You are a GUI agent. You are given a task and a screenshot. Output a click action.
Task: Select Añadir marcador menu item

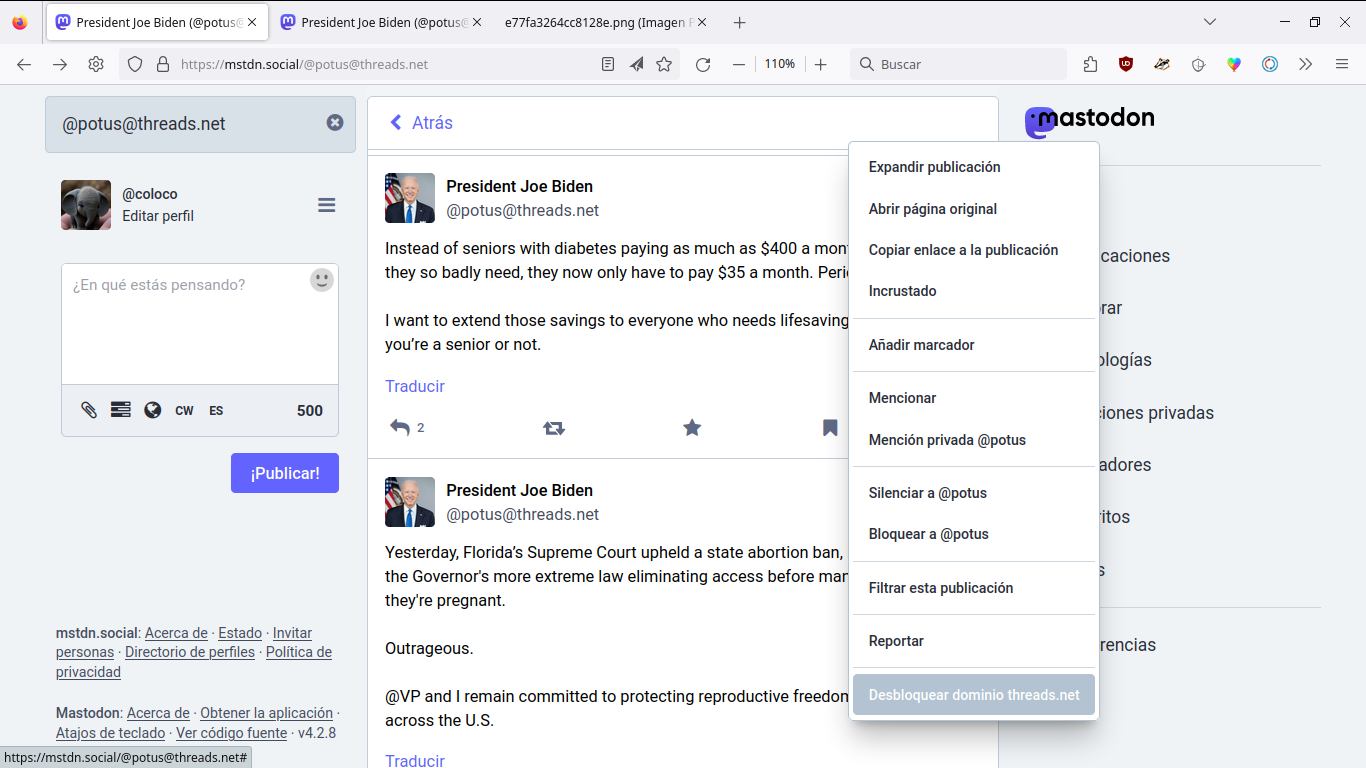tap(974, 345)
